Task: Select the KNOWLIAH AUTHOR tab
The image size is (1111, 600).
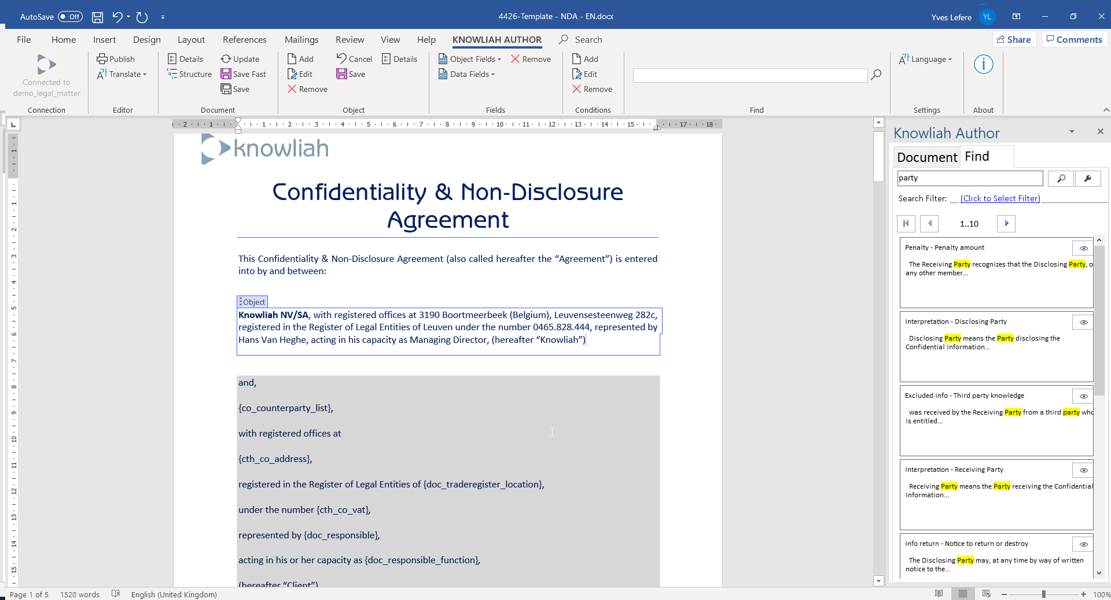Action: (x=497, y=40)
